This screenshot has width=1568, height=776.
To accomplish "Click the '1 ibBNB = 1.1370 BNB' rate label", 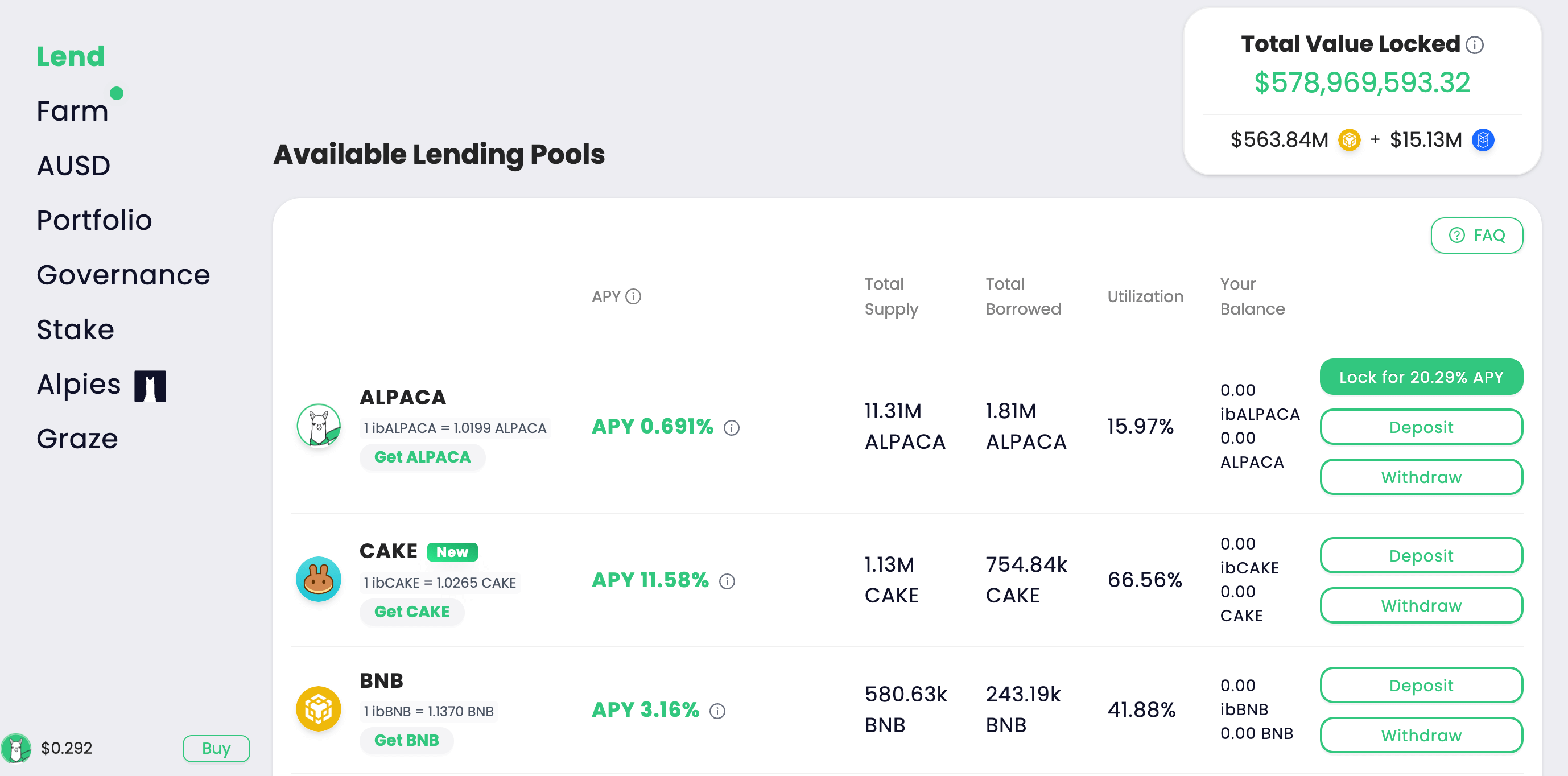I will click(428, 711).
